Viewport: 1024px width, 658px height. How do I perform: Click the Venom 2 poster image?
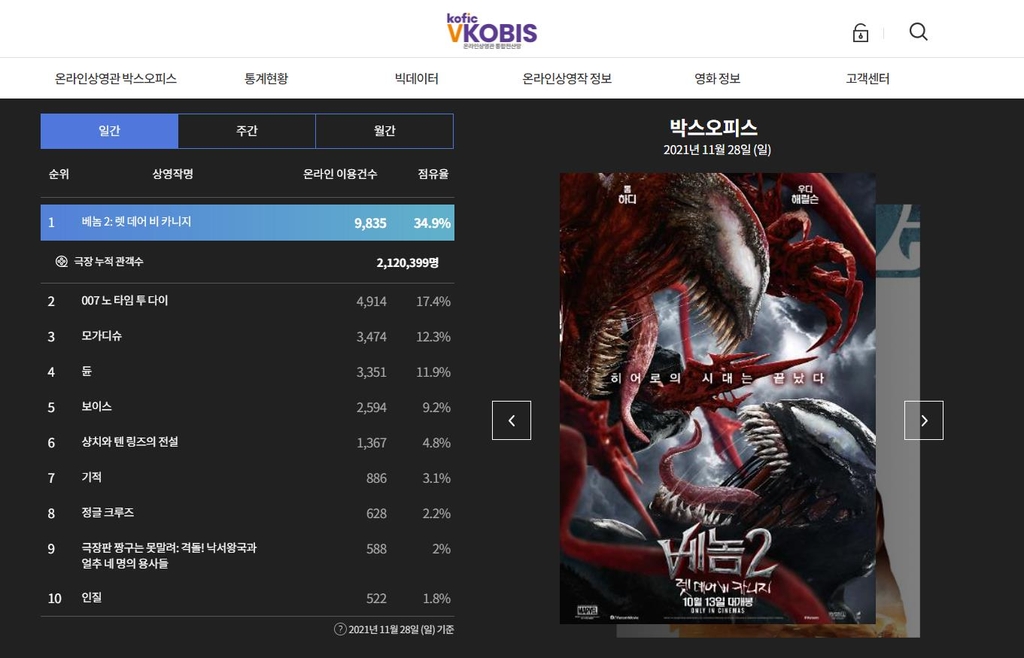(x=717, y=398)
